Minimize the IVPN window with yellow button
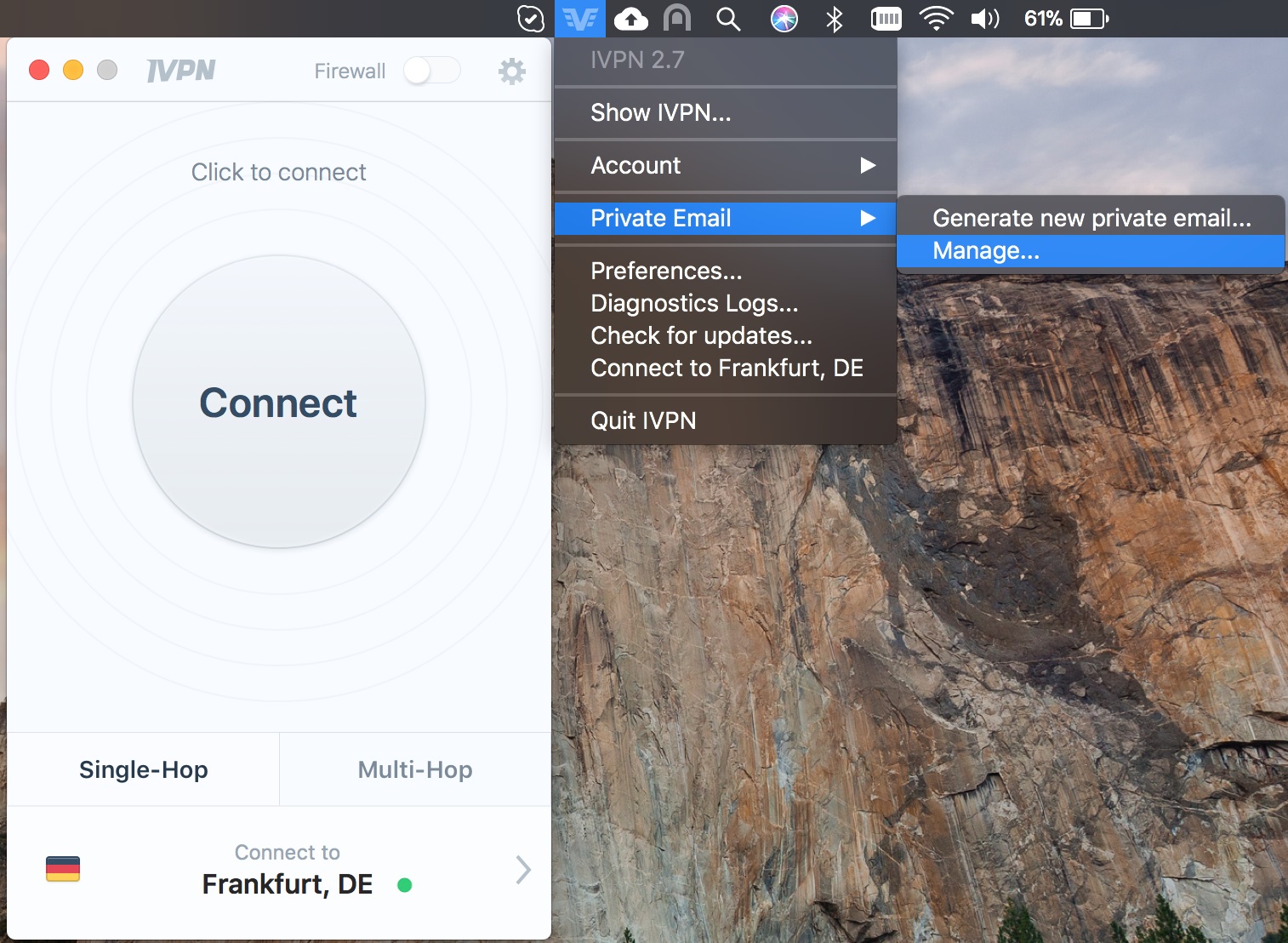Image resolution: width=1288 pixels, height=943 pixels. point(73,70)
